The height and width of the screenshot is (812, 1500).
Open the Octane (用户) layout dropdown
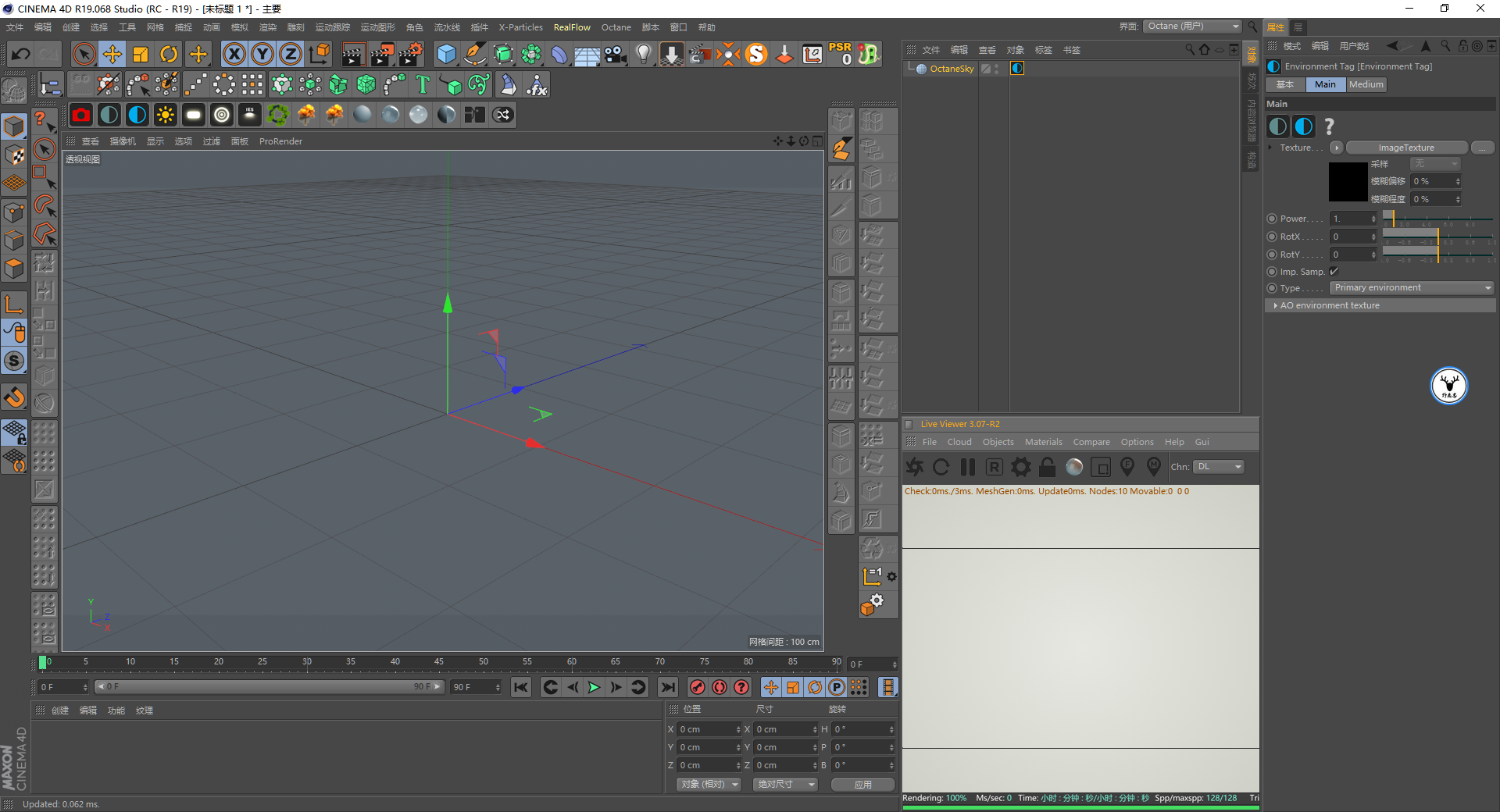1192,27
